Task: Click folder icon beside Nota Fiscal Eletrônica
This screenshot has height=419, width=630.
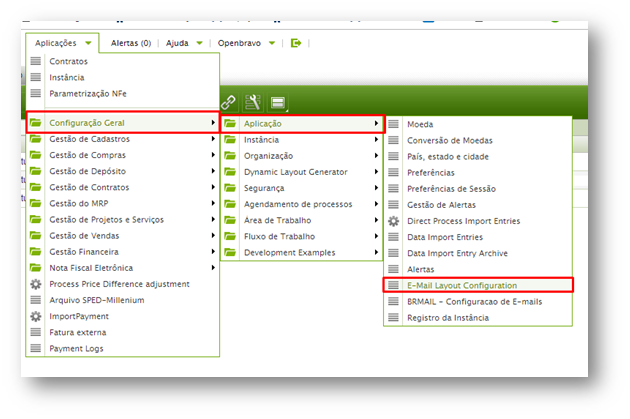Action: point(36,268)
